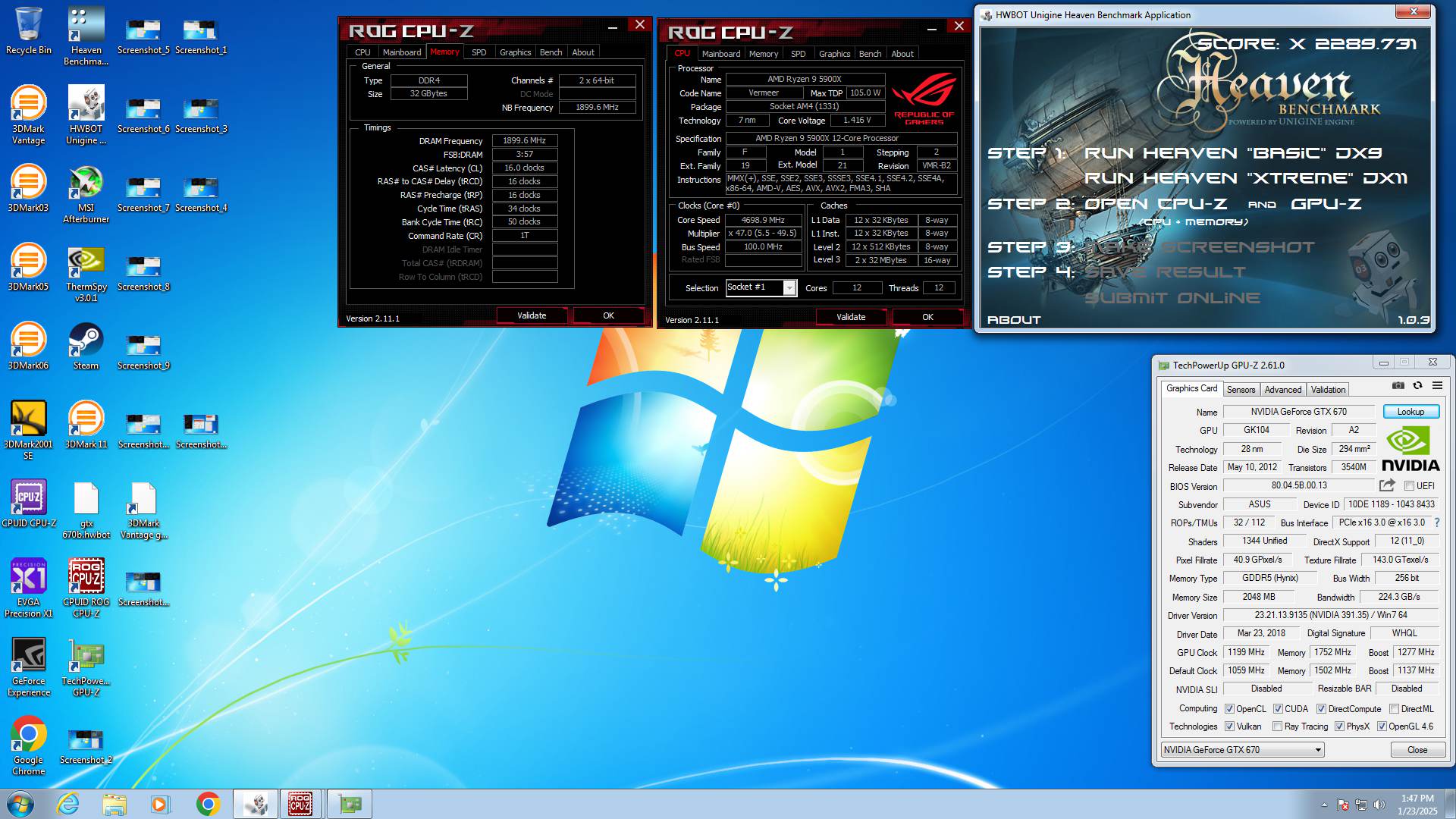Viewport: 1456px width, 819px height.
Task: Click ABOUT in Heaven Benchmark app
Action: (1014, 320)
